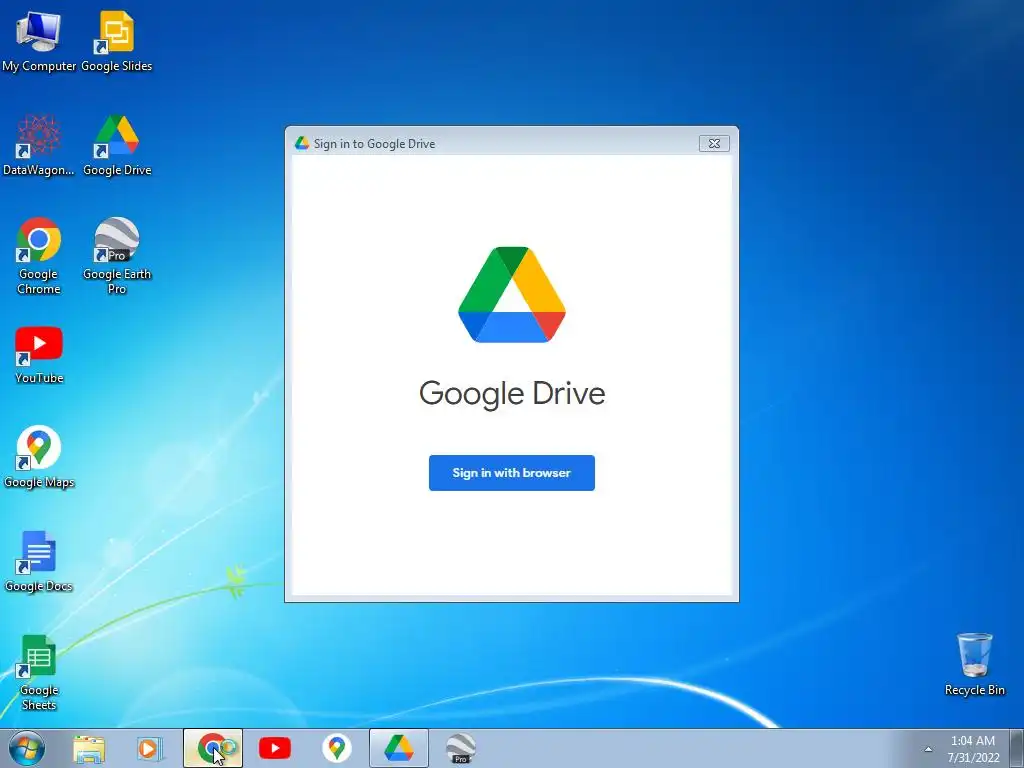Click the Show desktop strip at taskbar end
The width and height of the screenshot is (1024, 768).
click(1017, 748)
